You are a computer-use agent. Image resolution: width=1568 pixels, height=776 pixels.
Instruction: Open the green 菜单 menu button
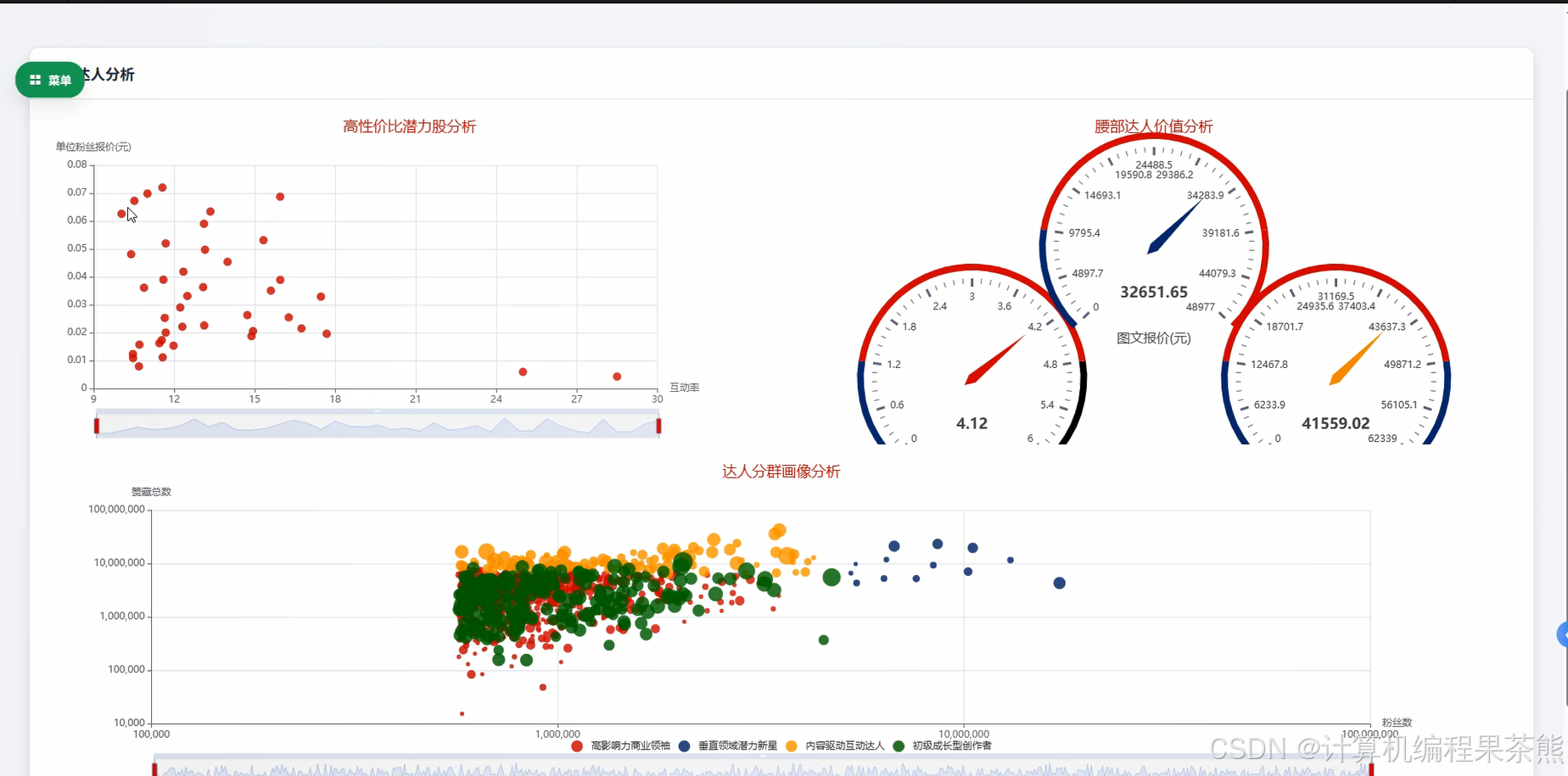(50, 80)
